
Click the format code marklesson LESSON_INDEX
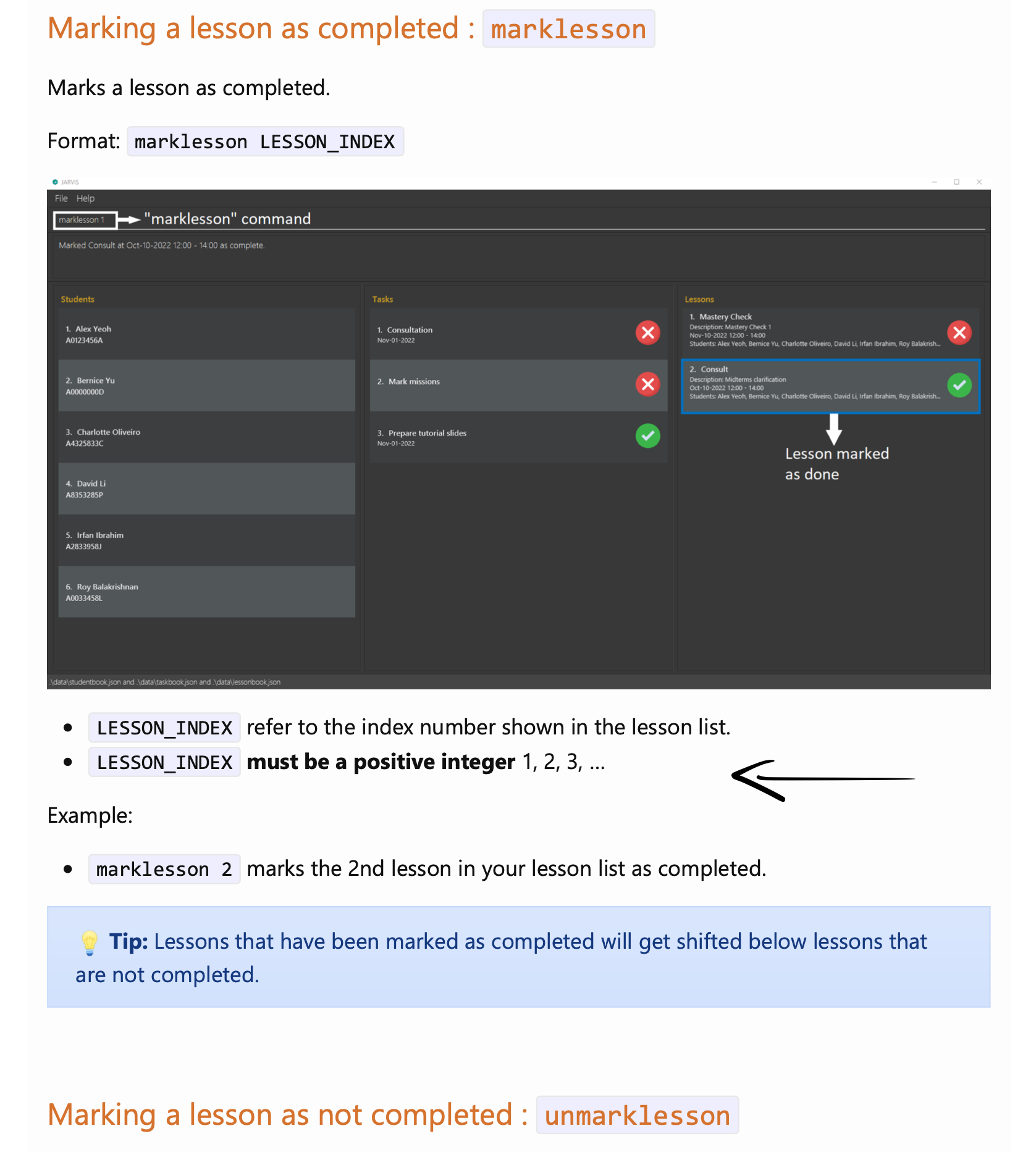tap(265, 142)
